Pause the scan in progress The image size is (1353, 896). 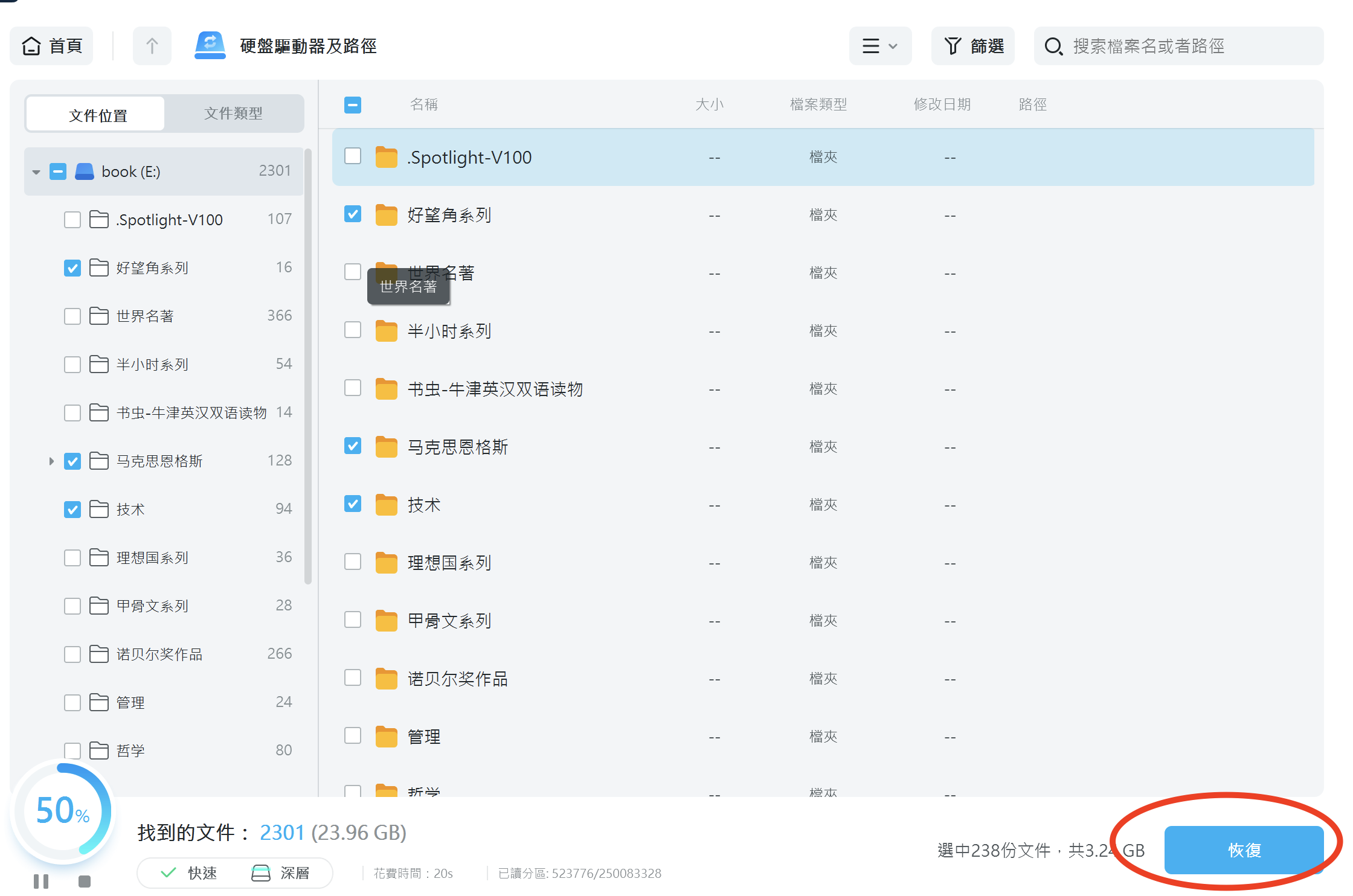coord(41,882)
